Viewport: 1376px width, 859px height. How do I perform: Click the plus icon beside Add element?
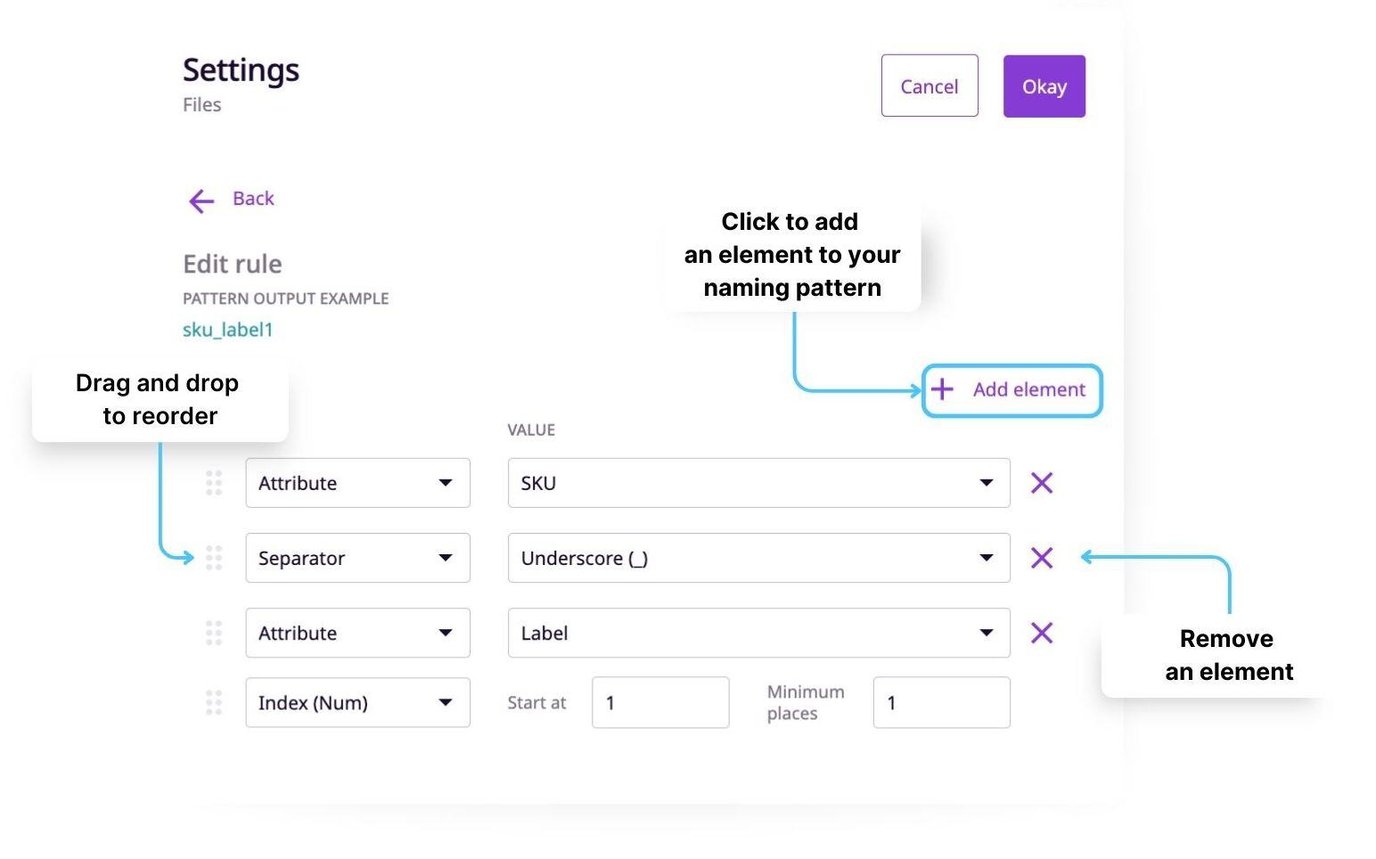coord(941,390)
